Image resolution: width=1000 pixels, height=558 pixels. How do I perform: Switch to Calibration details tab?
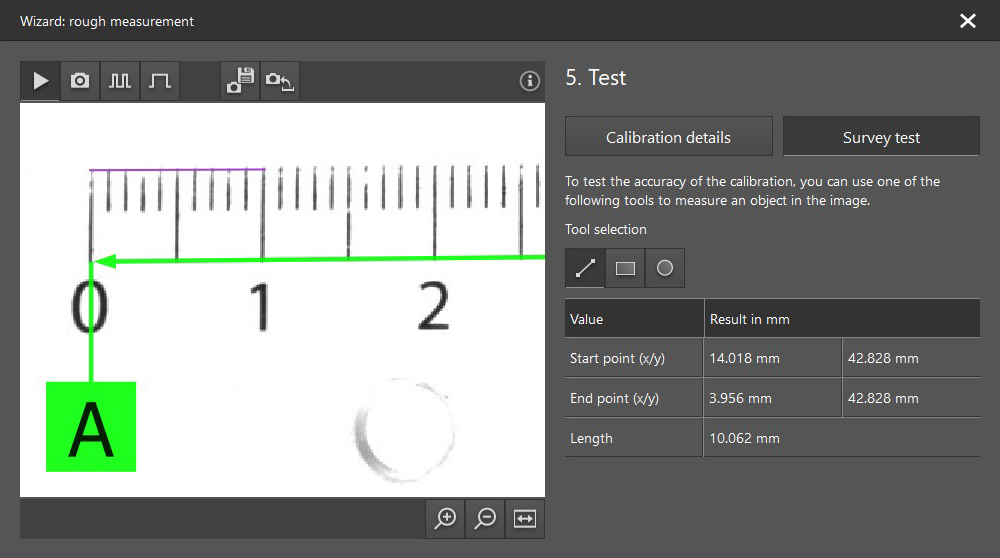(668, 137)
